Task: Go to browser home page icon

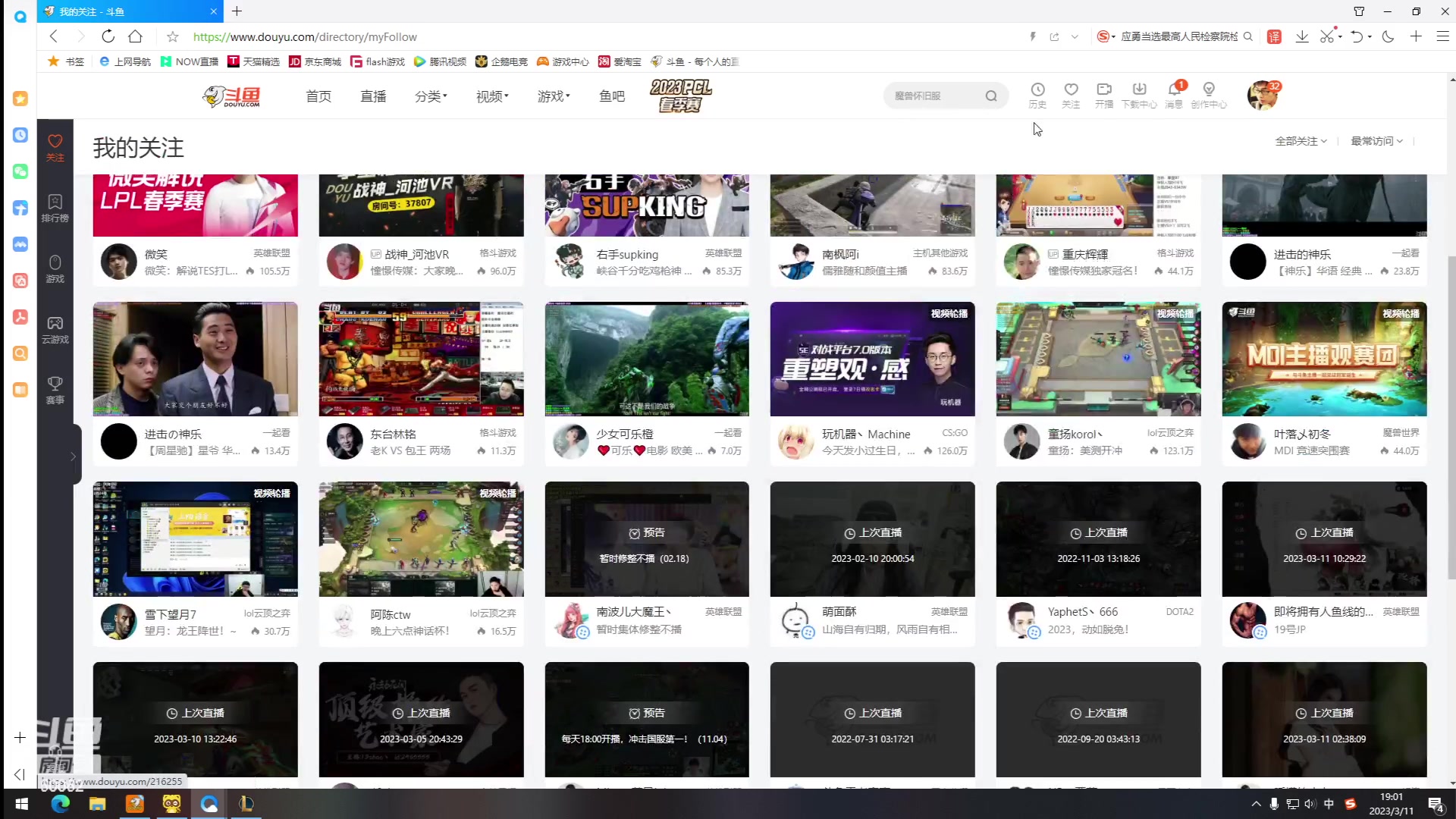Action: point(135,36)
